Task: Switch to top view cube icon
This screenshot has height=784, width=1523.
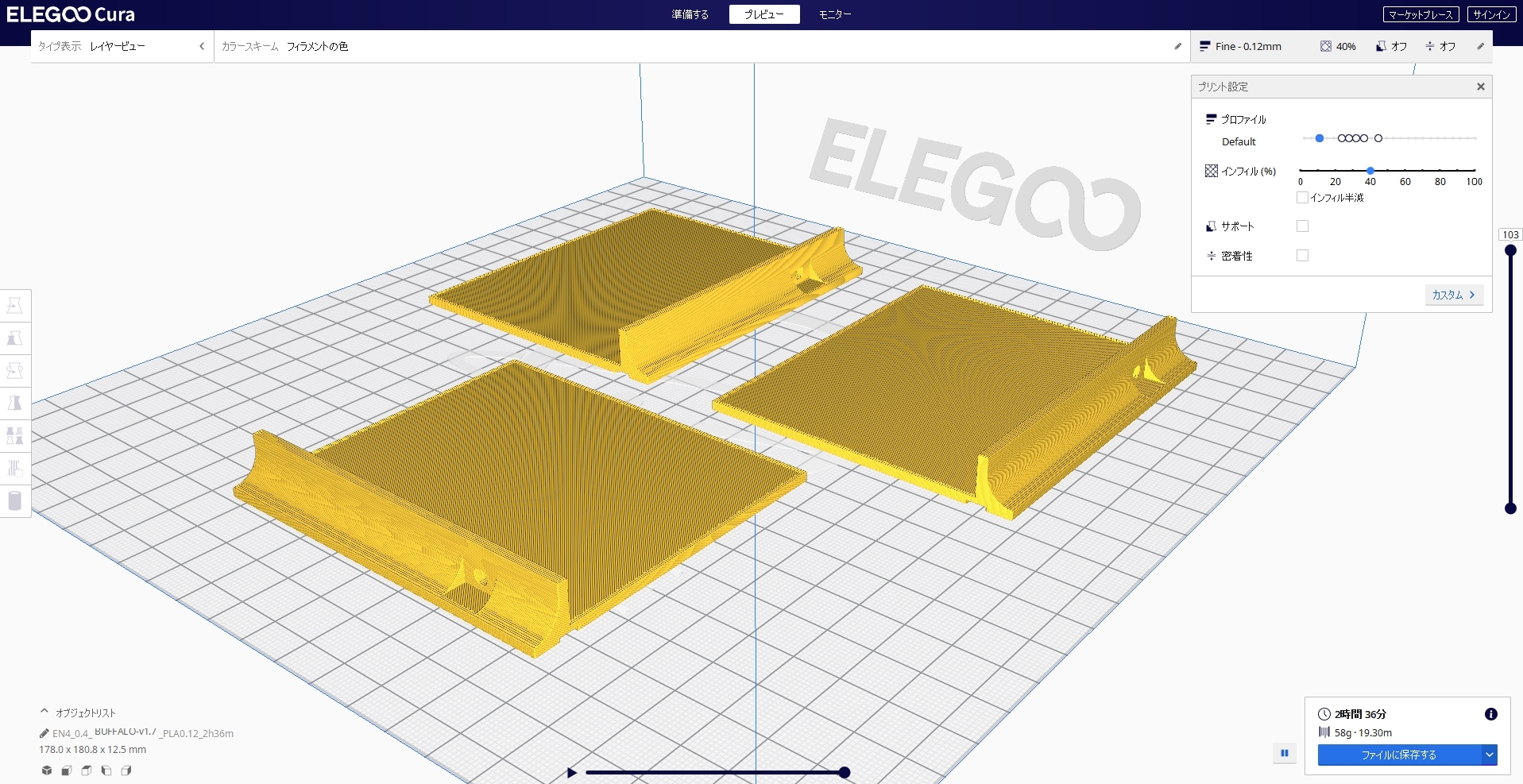Action: pyautogui.click(x=87, y=770)
